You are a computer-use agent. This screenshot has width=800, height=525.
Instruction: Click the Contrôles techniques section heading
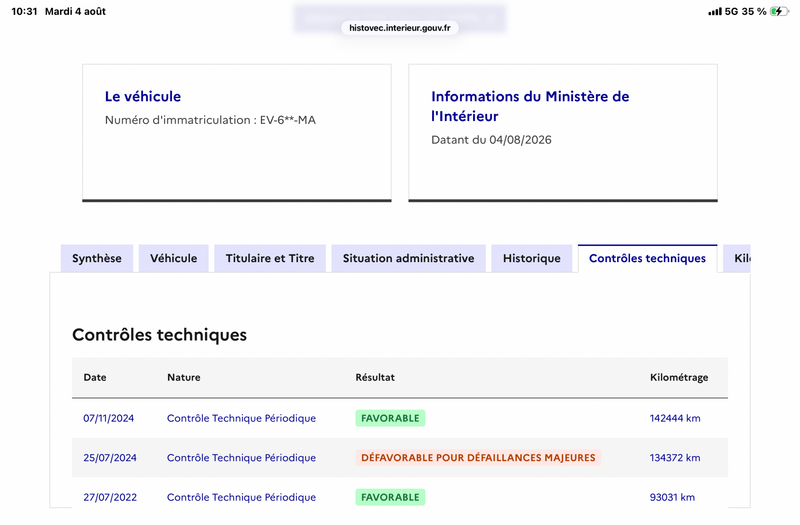point(159,335)
